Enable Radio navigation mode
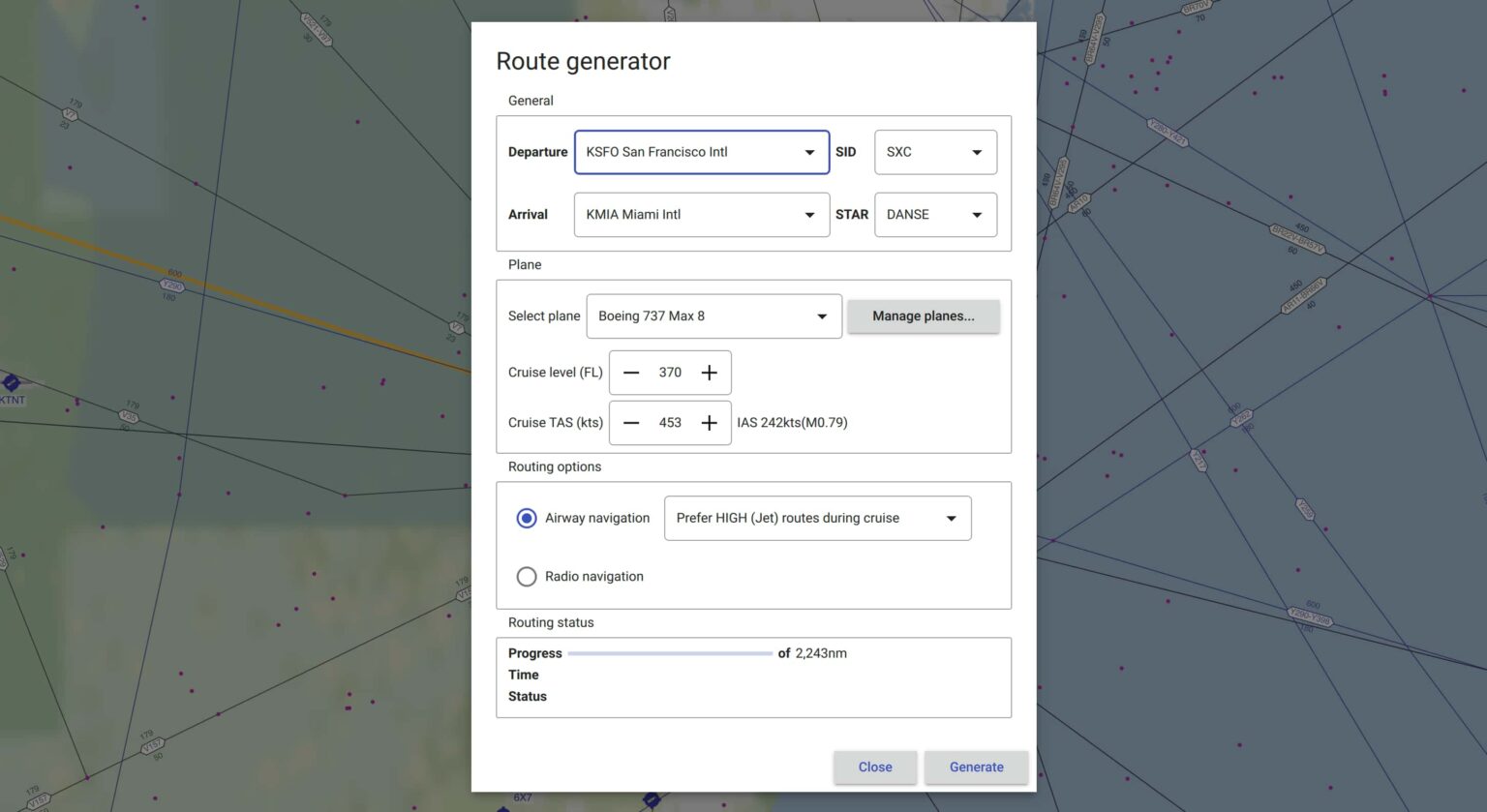This screenshot has width=1487, height=812. click(527, 576)
